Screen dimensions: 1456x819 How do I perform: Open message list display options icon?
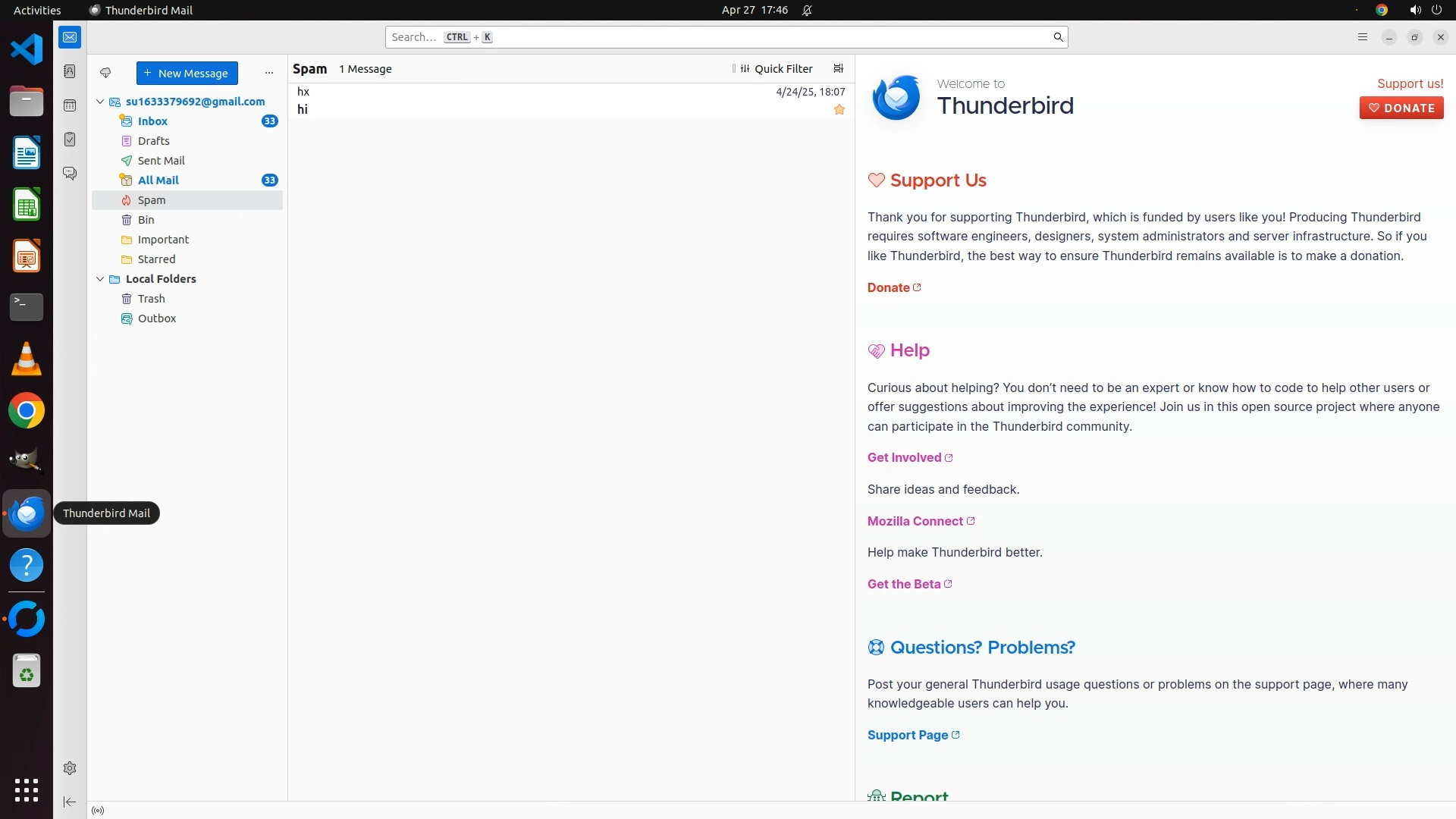pos(838,68)
